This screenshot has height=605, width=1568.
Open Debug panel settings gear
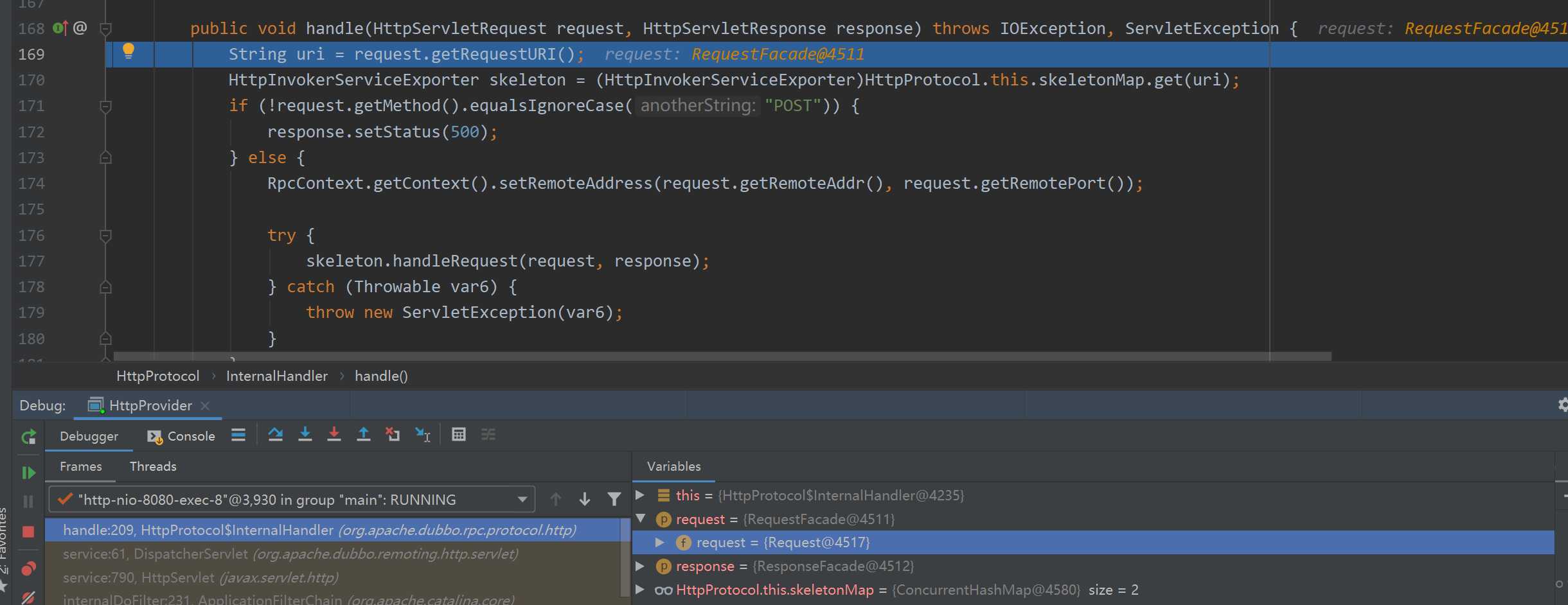point(1563,405)
